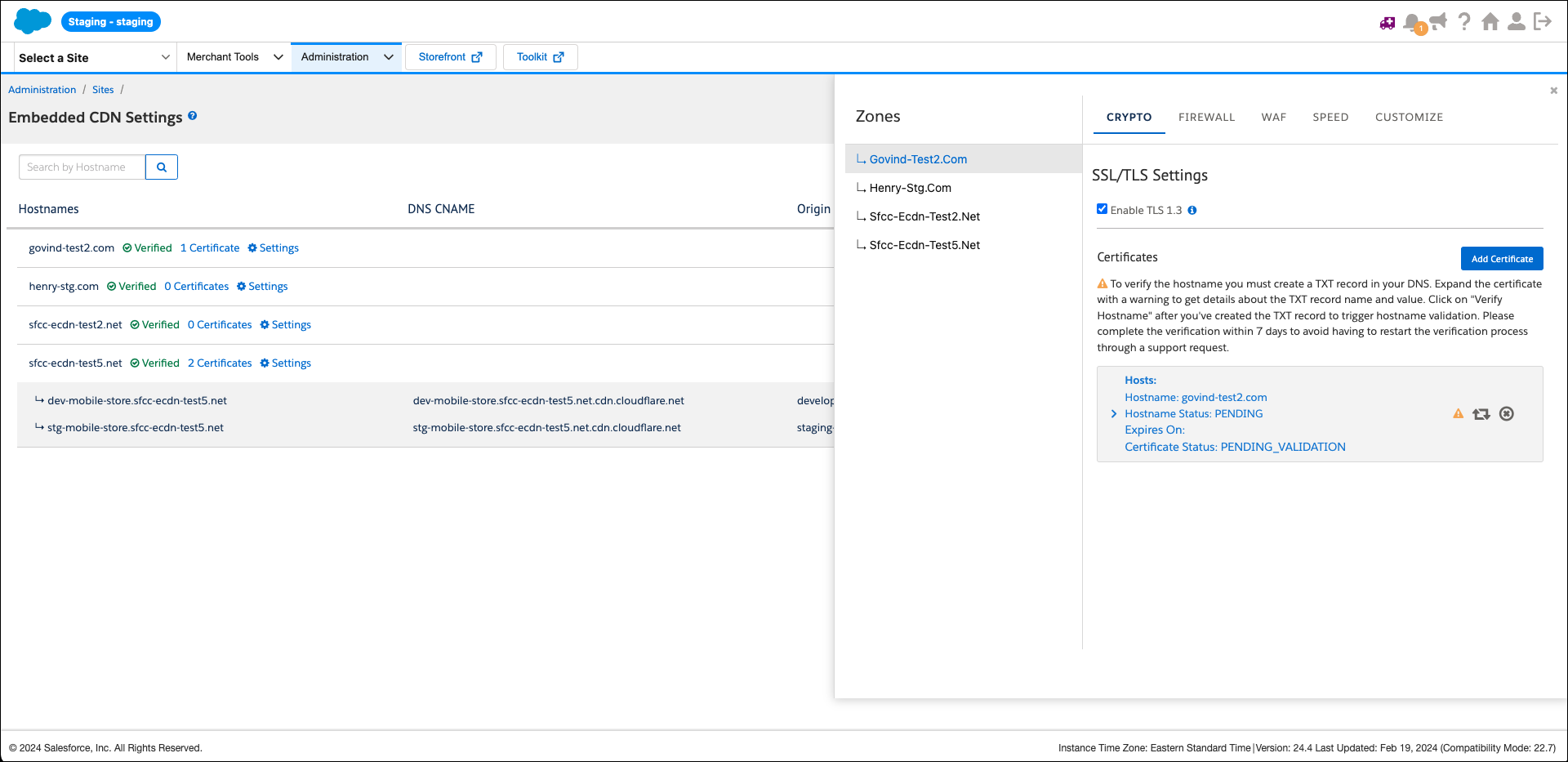Click the logout arrow icon
The height and width of the screenshot is (762, 1568).
click(x=1543, y=21)
